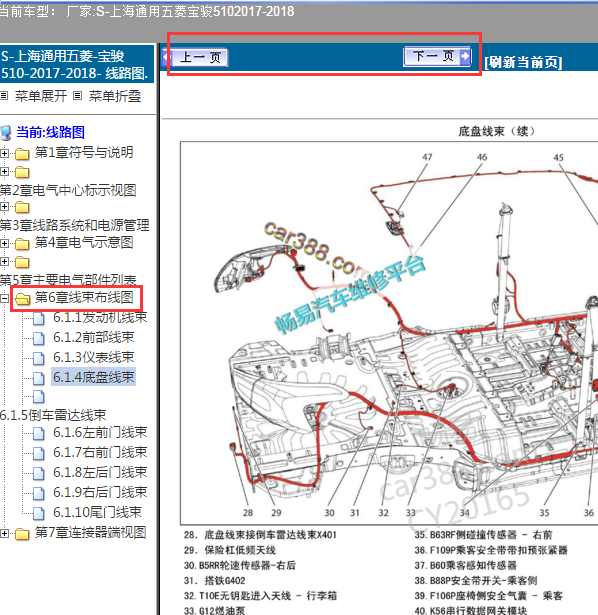598x615 pixels.
Task: Expand the 第1章符号与说明 node
Action: click(x=4, y=153)
